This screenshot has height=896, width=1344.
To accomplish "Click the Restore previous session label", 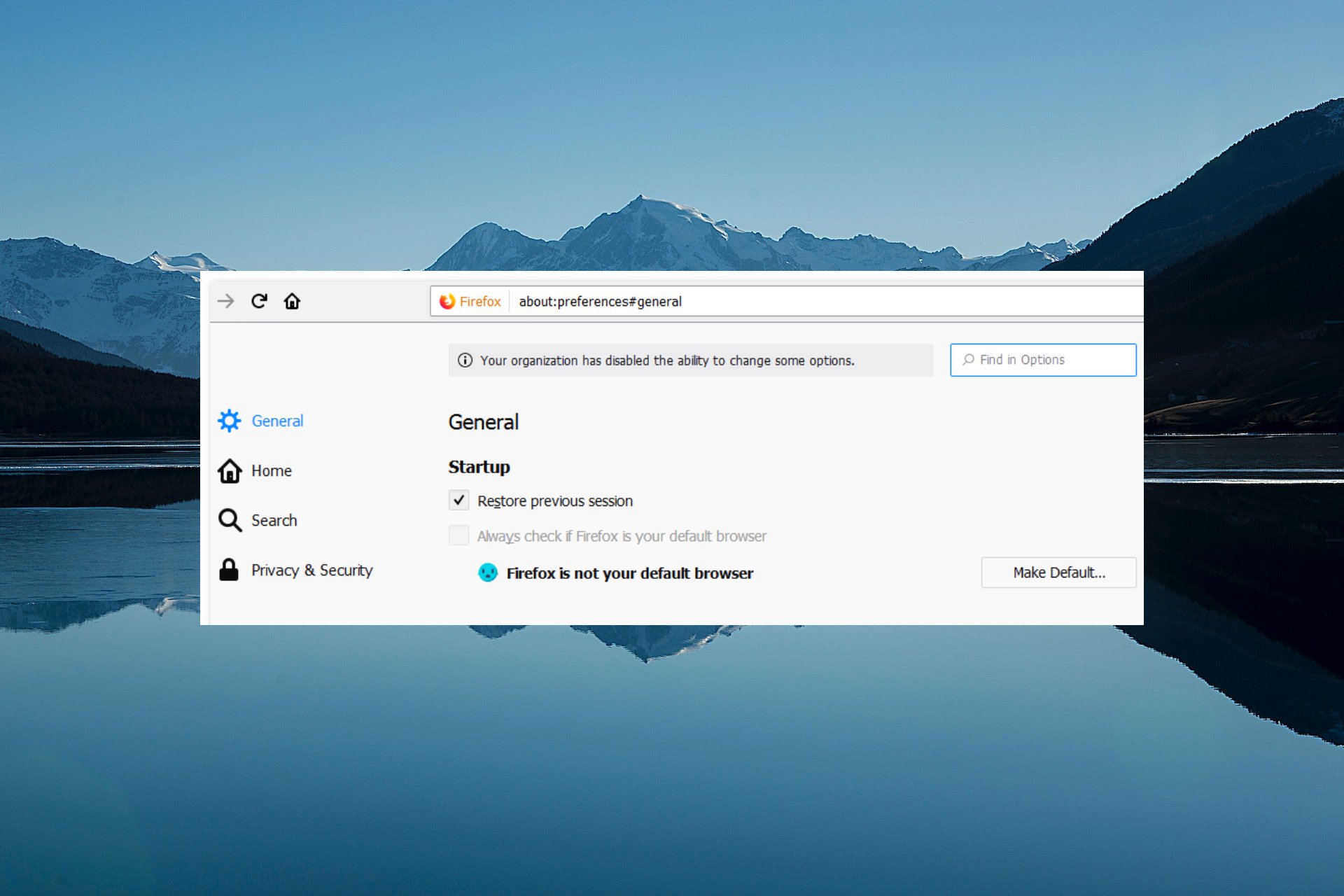I will (x=555, y=501).
